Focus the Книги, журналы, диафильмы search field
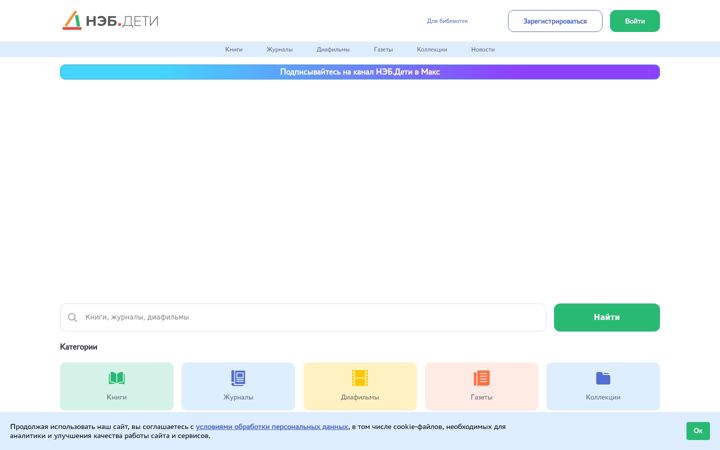The image size is (720, 450). point(303,317)
